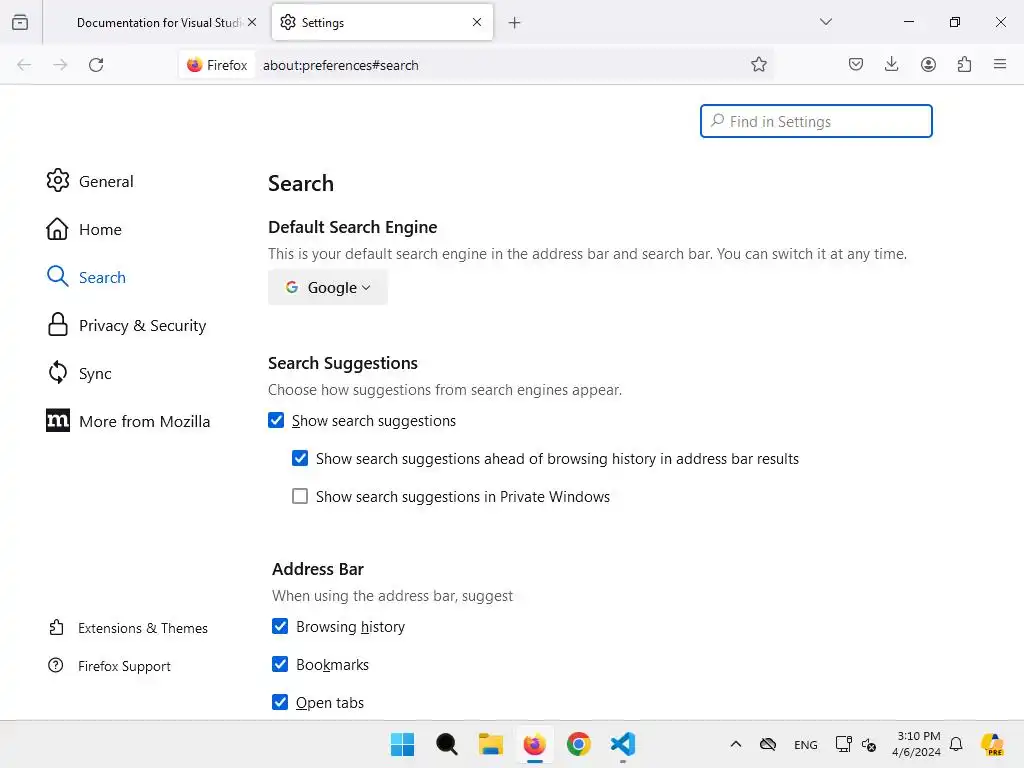Open Firefox Support link
This screenshot has width=1024, height=768.
click(x=124, y=666)
